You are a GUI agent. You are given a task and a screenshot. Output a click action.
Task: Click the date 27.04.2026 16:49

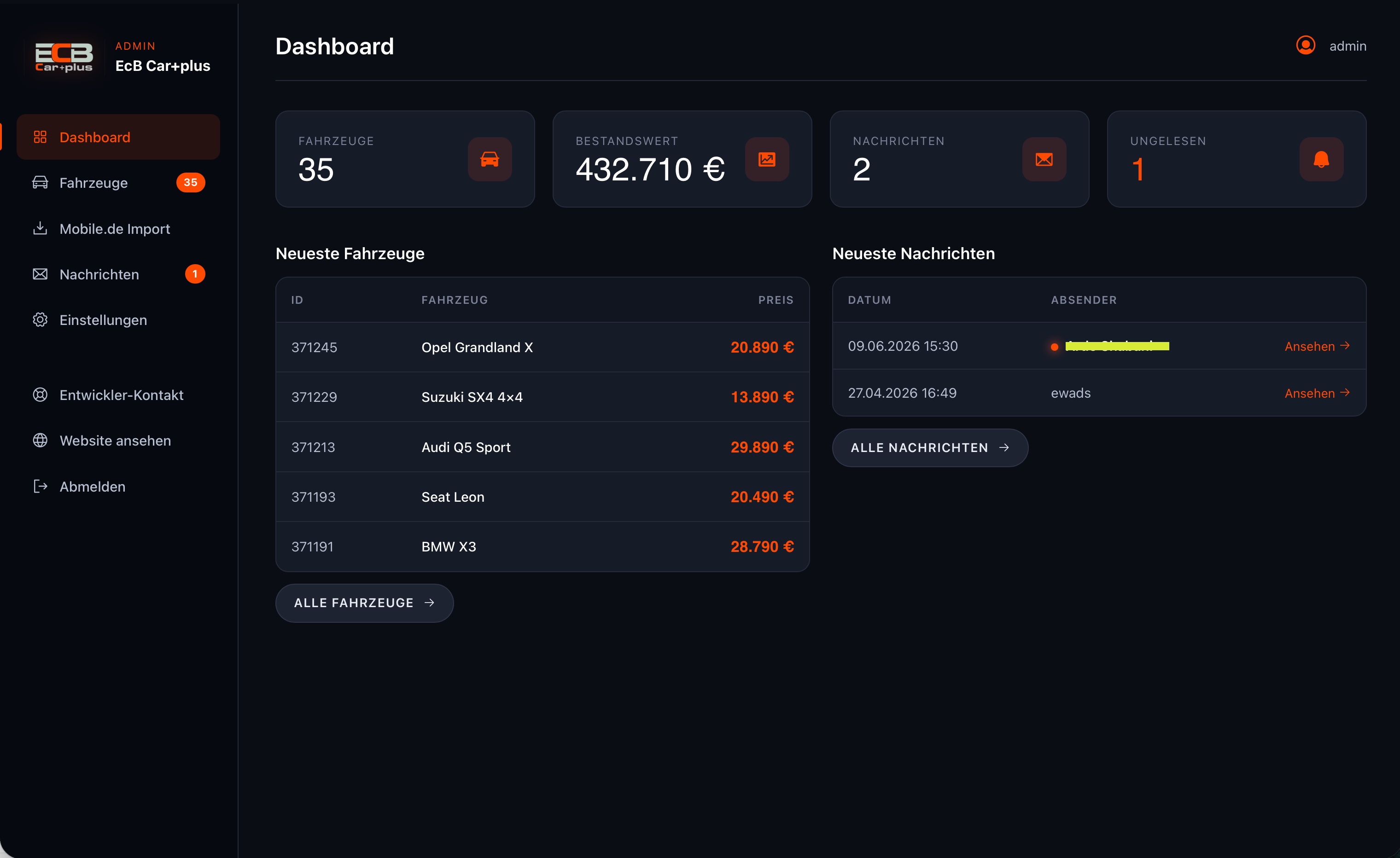[902, 393]
